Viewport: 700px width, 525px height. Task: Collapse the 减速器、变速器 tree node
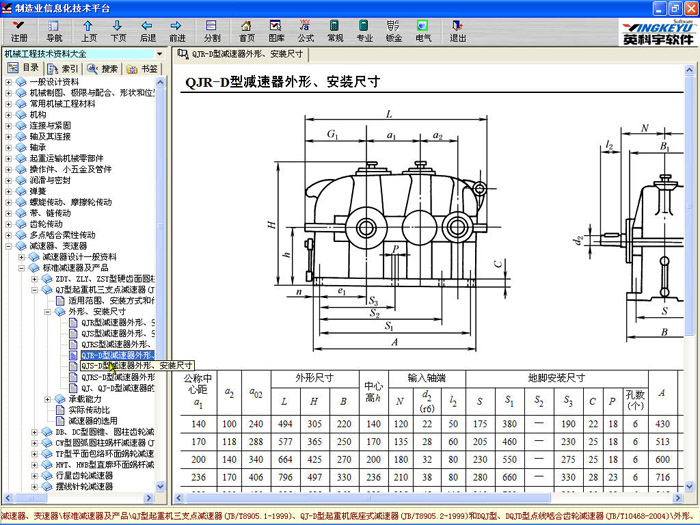coord(9,246)
